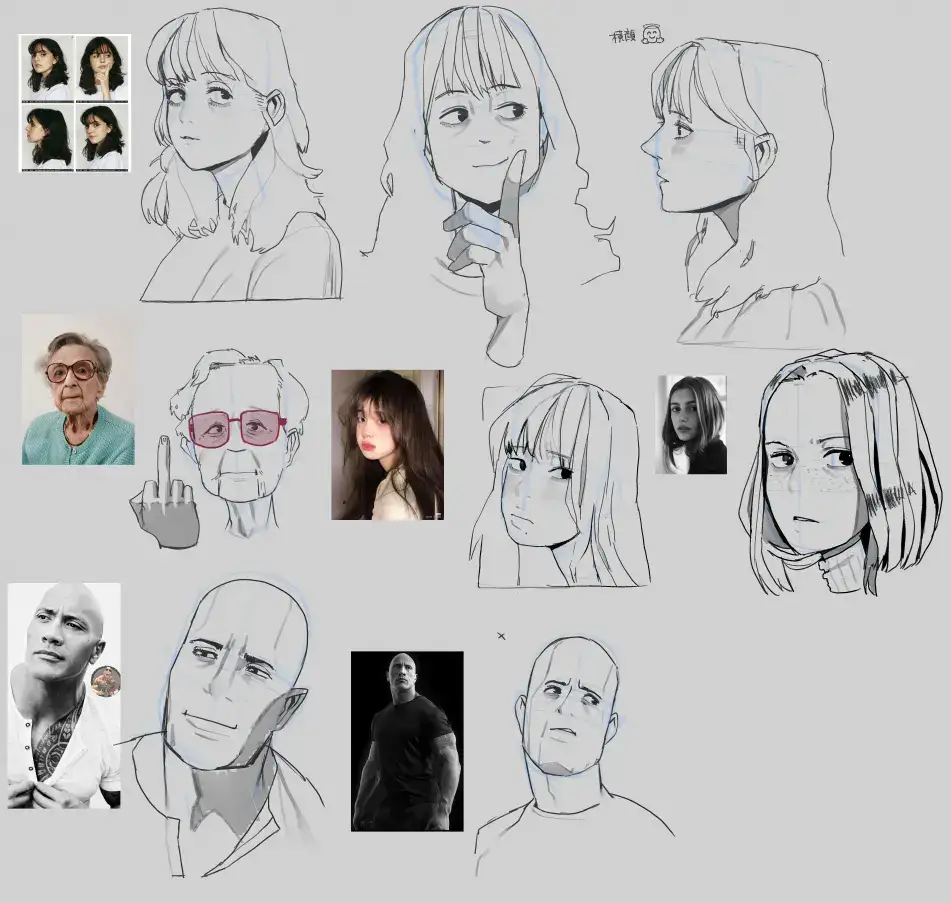Select the bald man in black t-shirt photo
Viewport: 951px width, 903px height.
407,741
